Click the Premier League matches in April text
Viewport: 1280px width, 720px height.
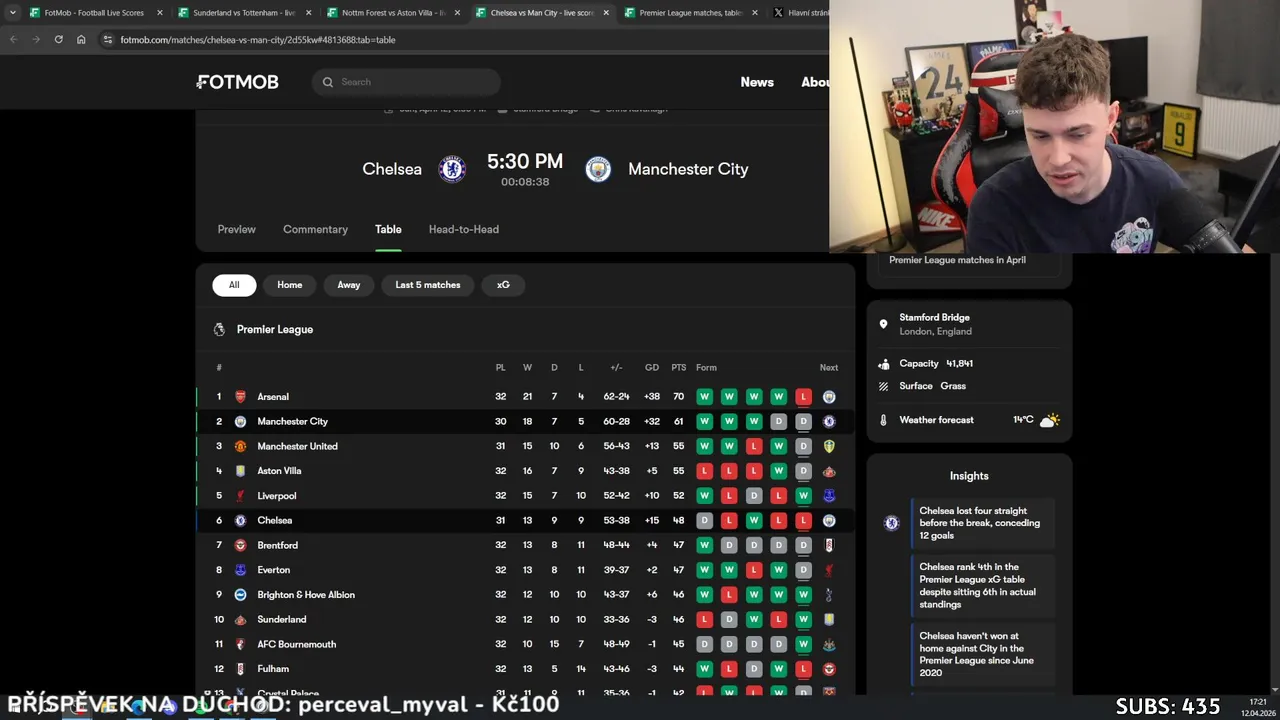coord(957,260)
